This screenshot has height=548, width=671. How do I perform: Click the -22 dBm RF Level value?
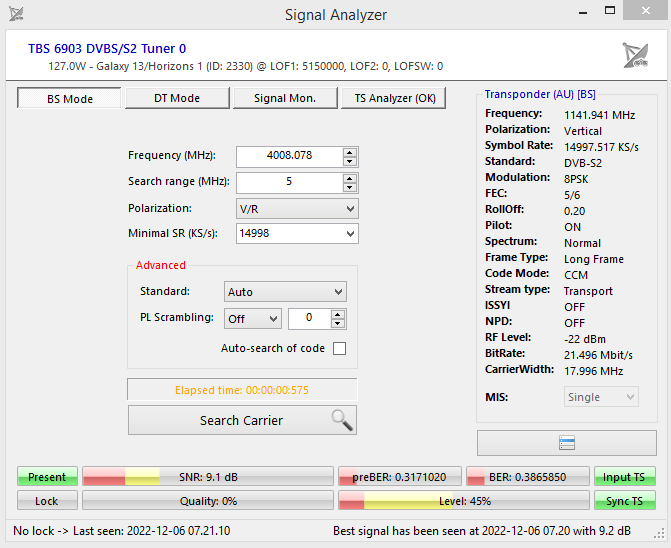coord(585,339)
